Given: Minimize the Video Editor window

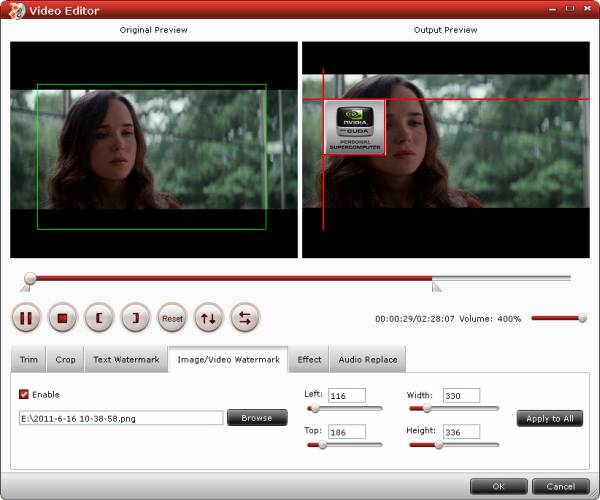Looking at the screenshot, I should (x=552, y=9).
